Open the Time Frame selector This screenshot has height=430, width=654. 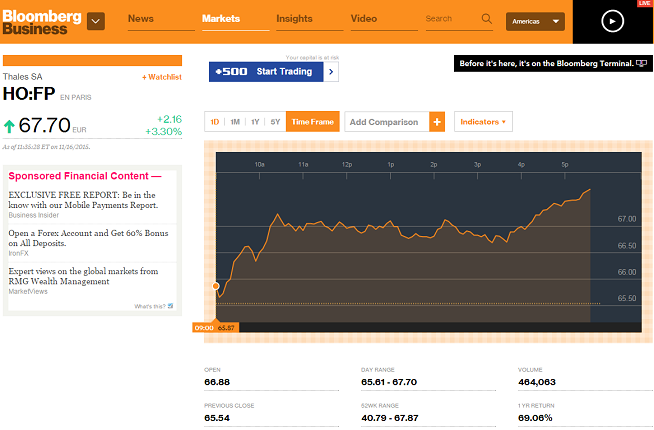312,122
